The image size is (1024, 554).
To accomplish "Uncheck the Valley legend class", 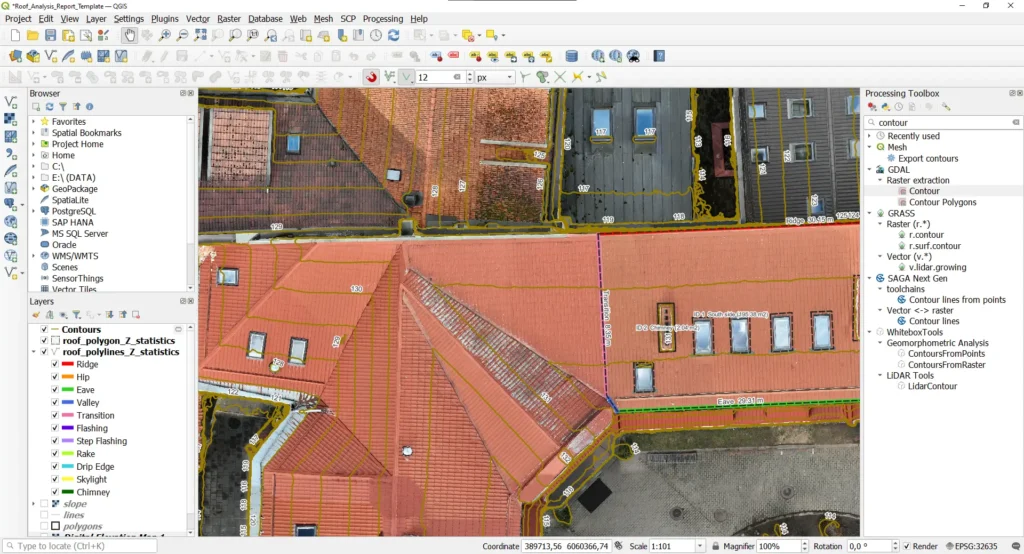I will click(55, 402).
